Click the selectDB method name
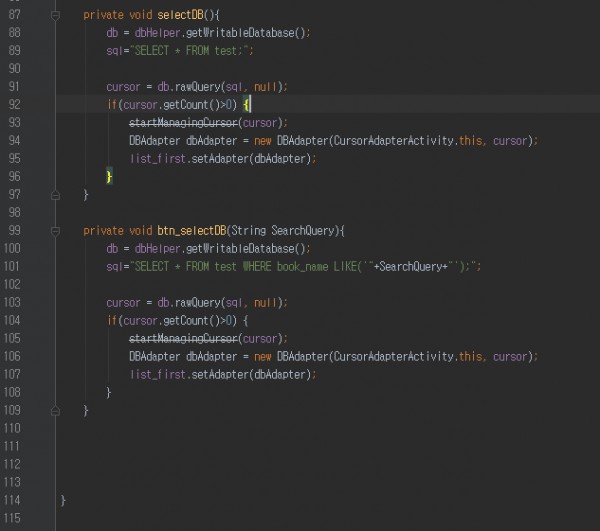 180,15
